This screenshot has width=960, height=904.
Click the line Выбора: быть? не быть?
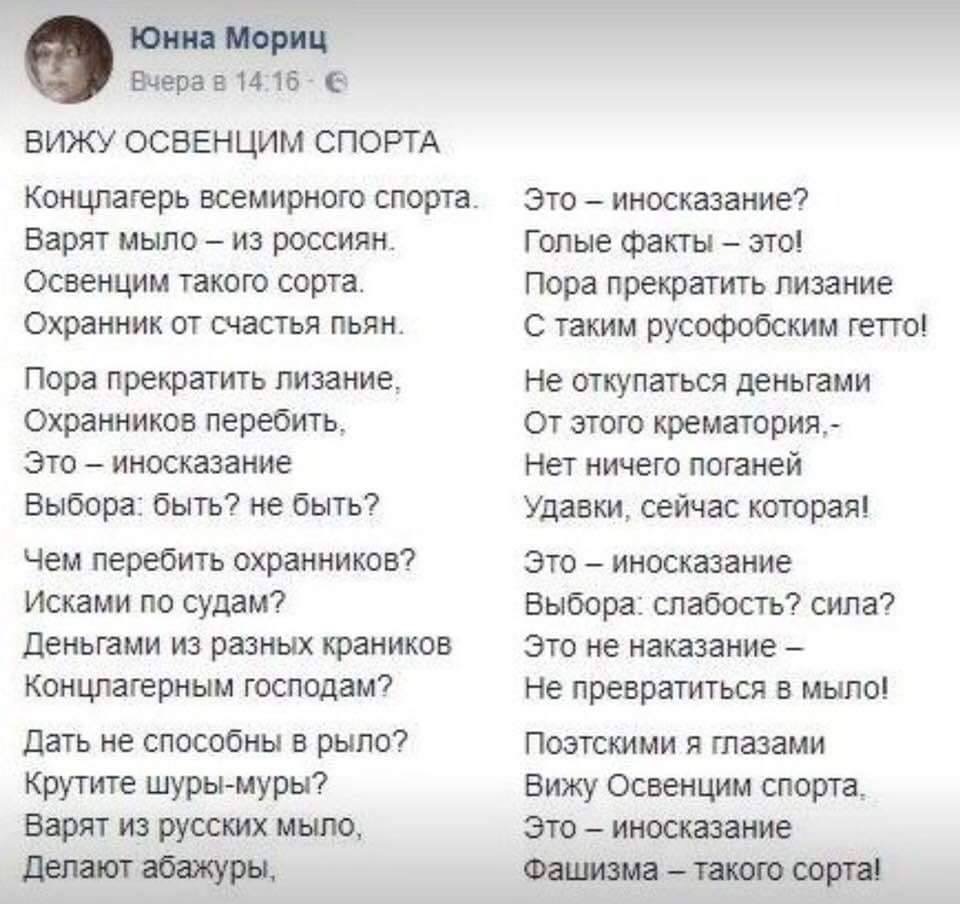[201, 505]
